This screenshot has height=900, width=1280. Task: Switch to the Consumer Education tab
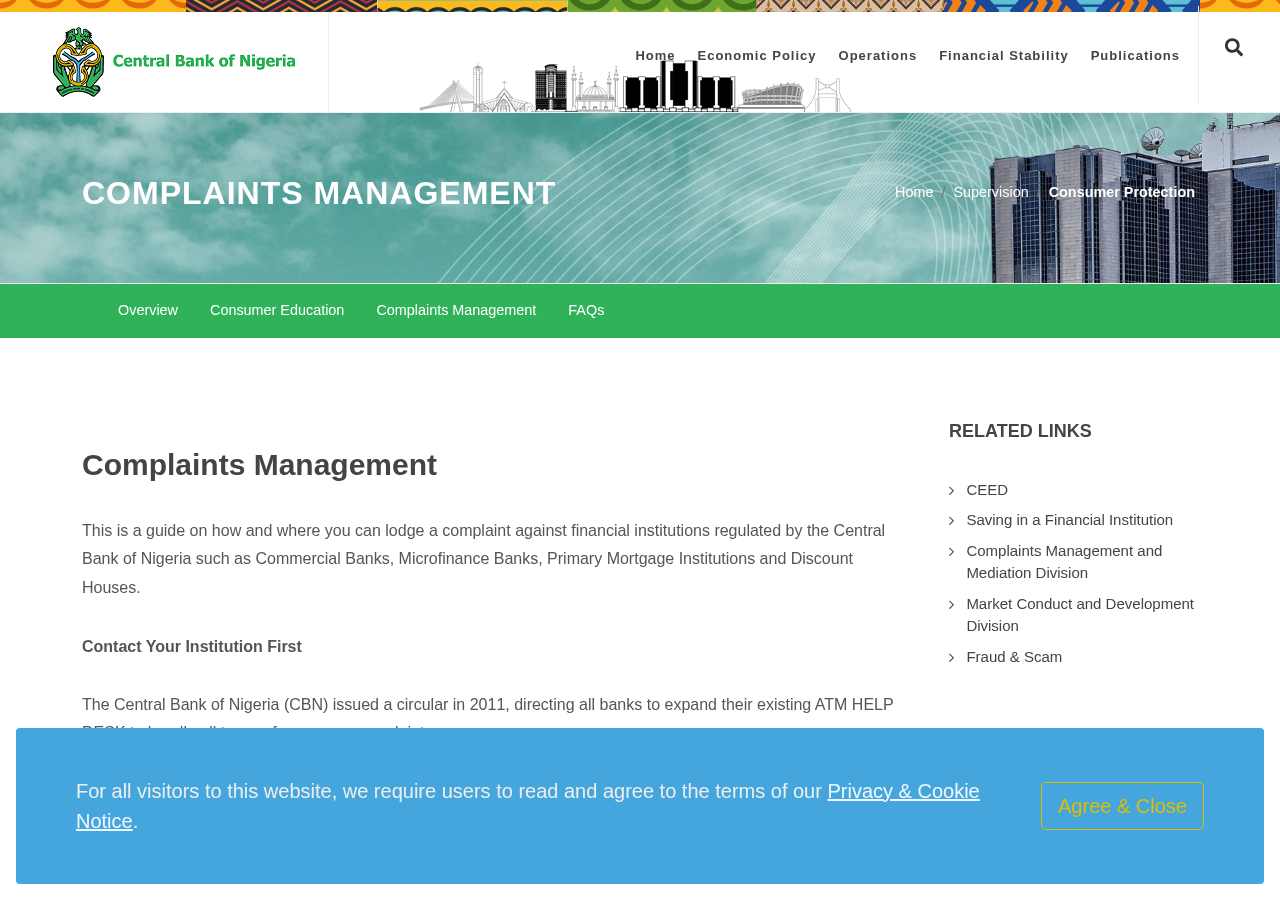277,310
